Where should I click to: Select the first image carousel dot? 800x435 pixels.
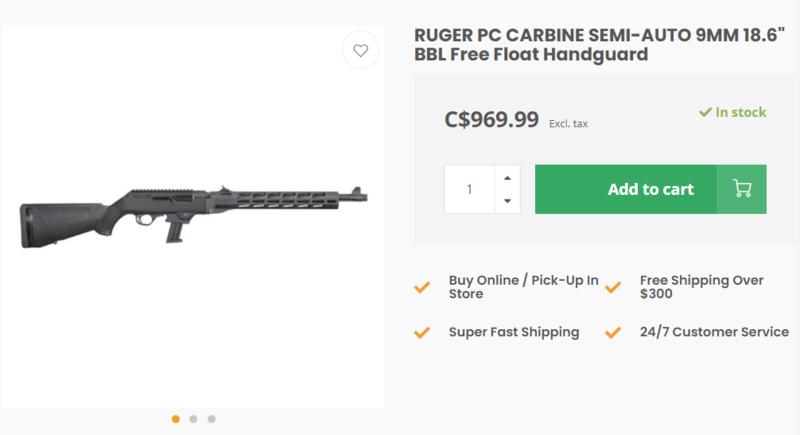pyautogui.click(x=176, y=419)
